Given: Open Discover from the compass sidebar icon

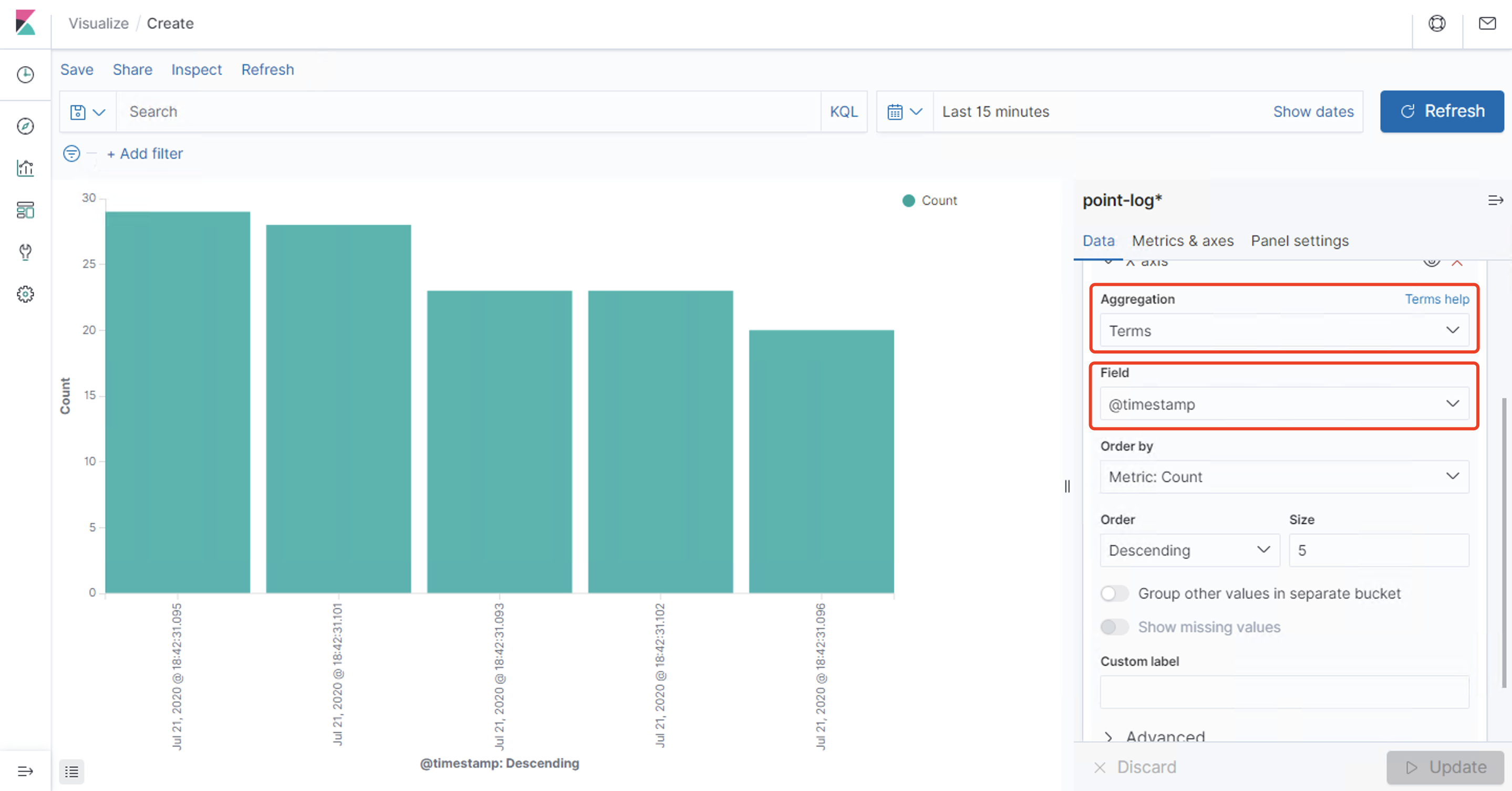Looking at the screenshot, I should point(25,126).
